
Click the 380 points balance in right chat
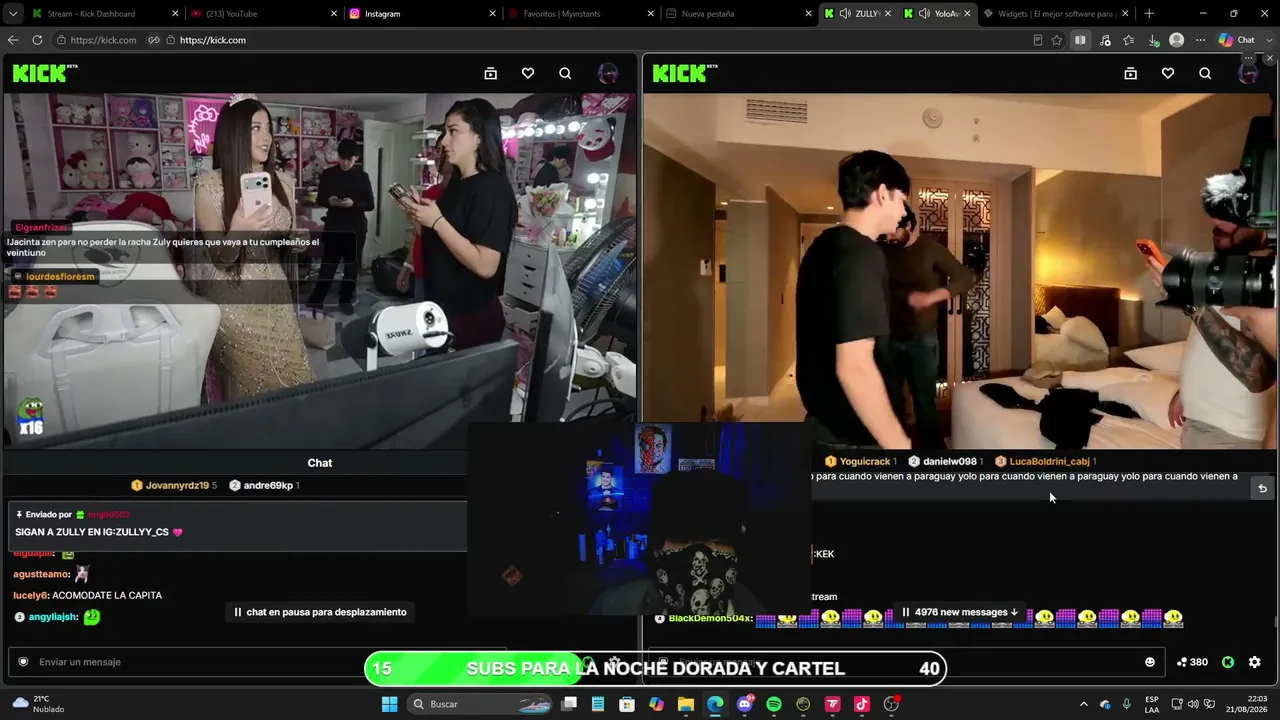tap(1192, 662)
